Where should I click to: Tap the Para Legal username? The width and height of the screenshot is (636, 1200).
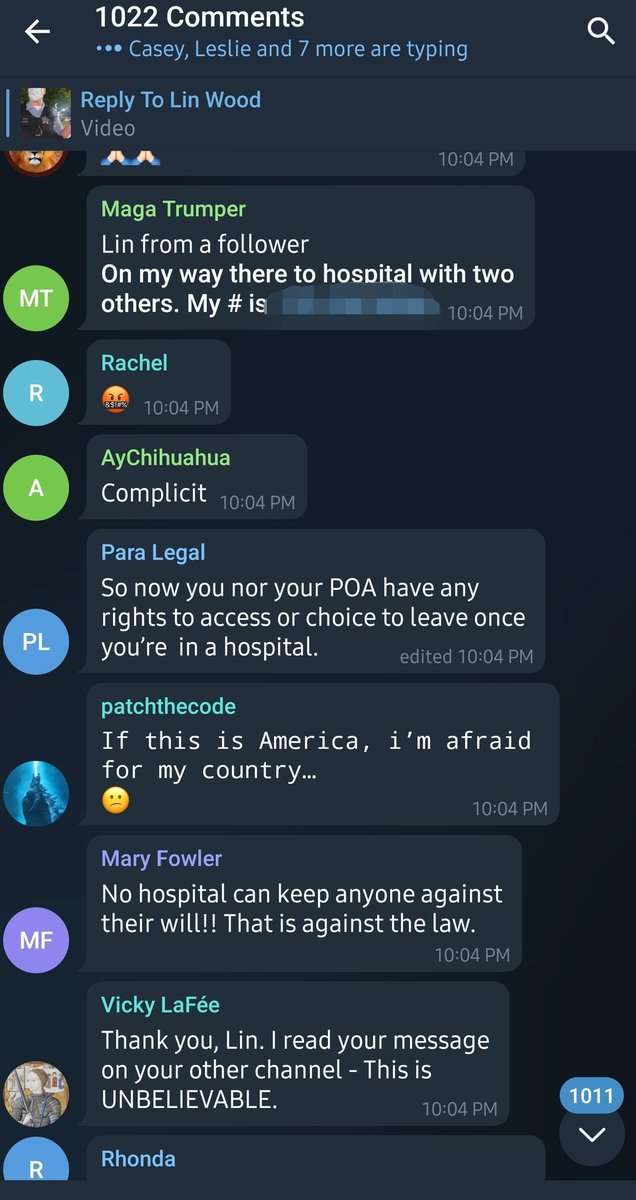coord(153,553)
